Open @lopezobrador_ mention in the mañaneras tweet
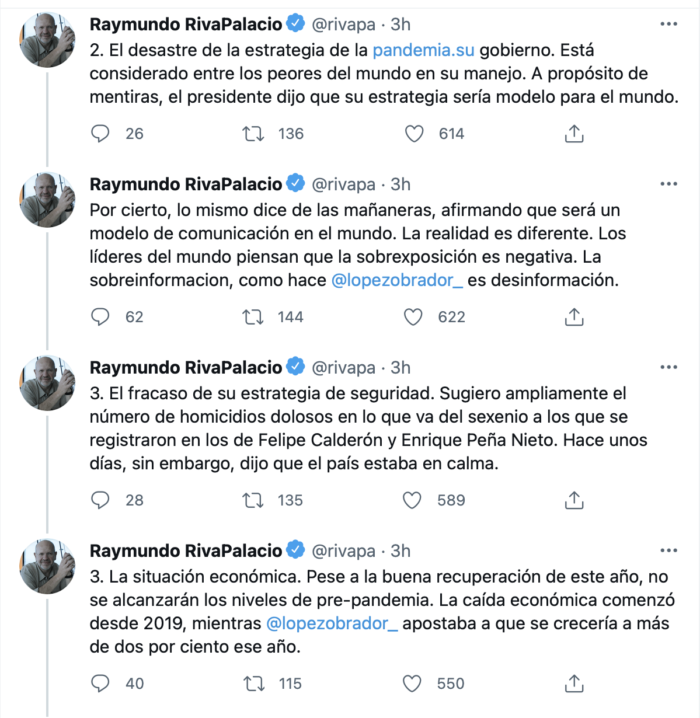The image size is (700, 718). pyautogui.click(x=387, y=282)
